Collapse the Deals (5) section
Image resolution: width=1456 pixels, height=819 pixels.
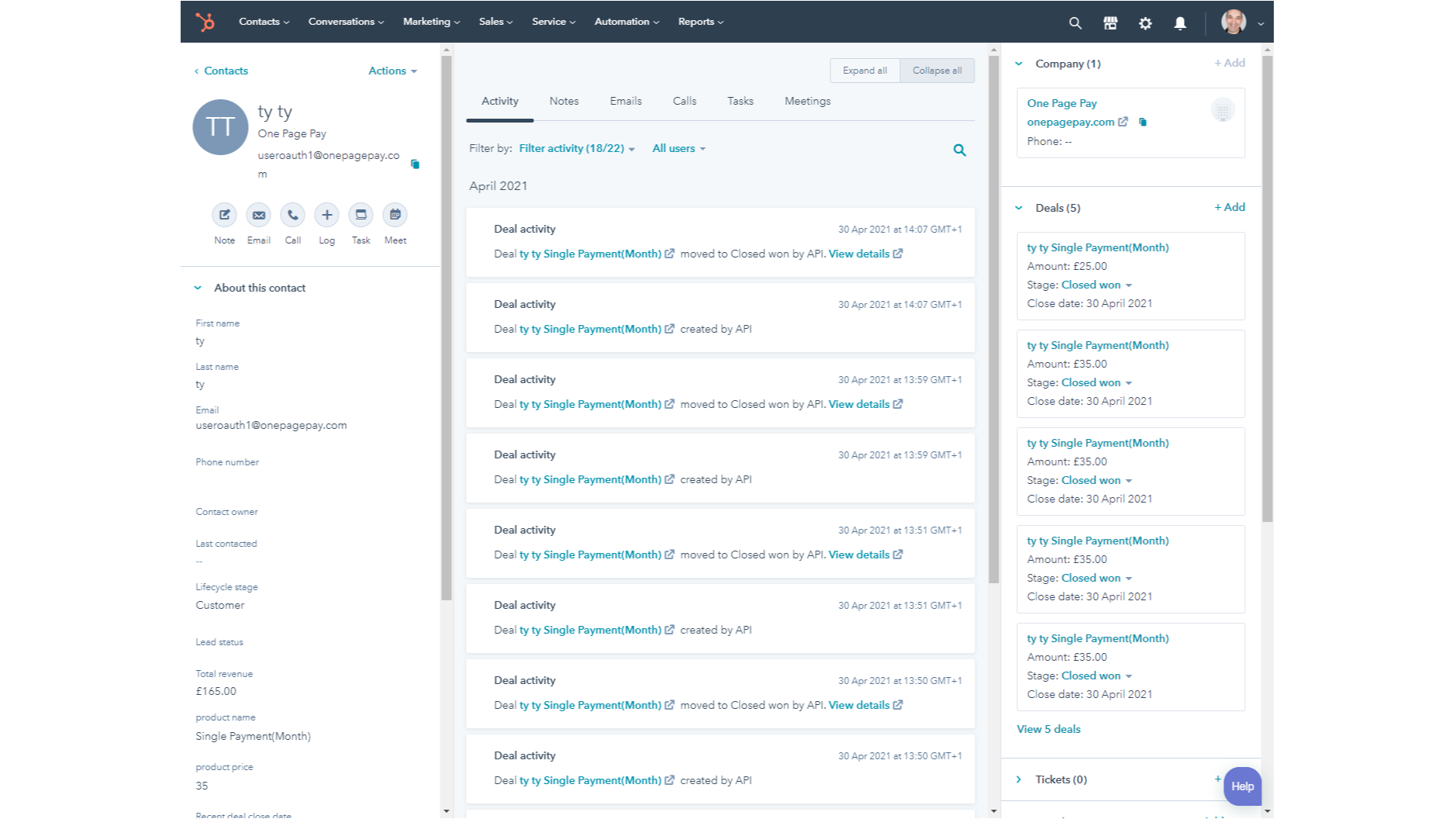1018,208
